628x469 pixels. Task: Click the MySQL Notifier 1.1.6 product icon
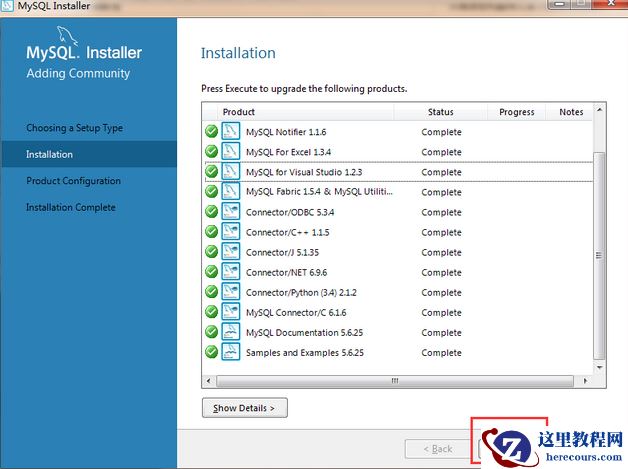coord(231,131)
